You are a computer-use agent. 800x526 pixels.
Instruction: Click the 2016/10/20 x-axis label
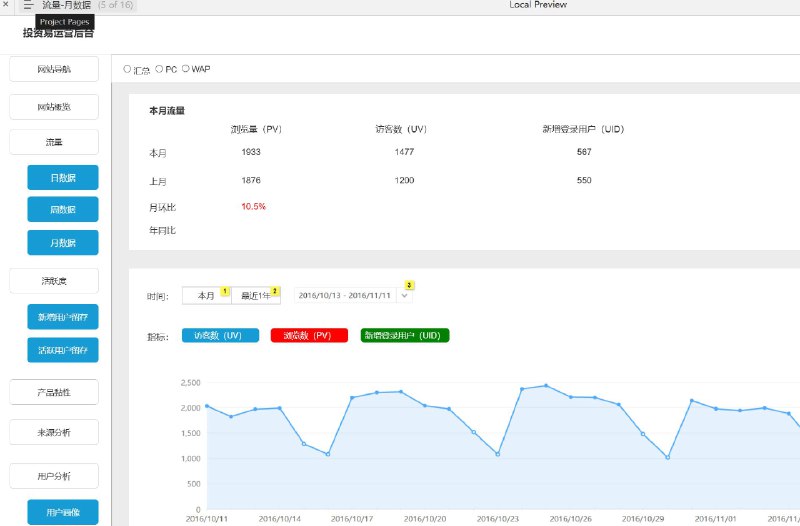tap(425, 519)
